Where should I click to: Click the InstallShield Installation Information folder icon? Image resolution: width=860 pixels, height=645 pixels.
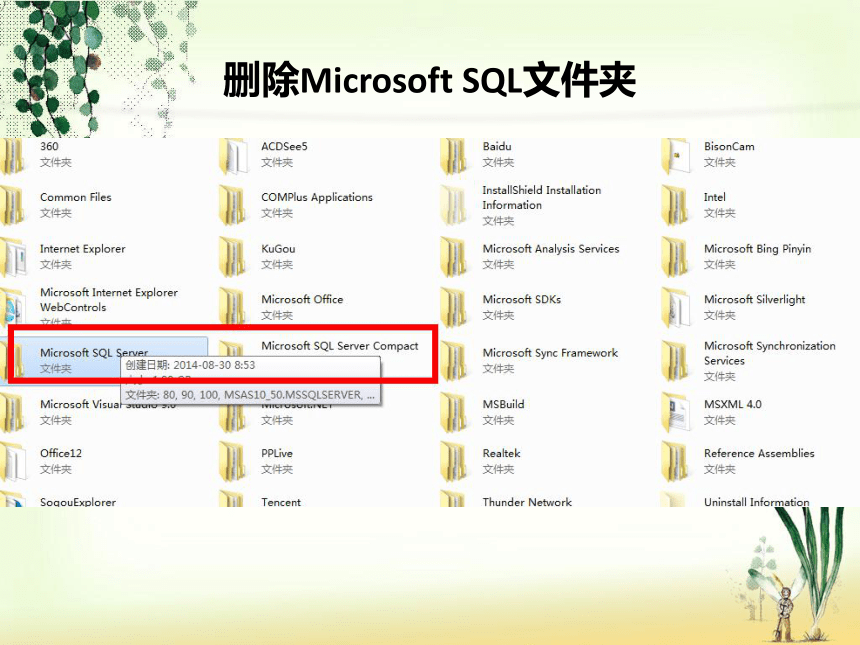click(x=454, y=206)
